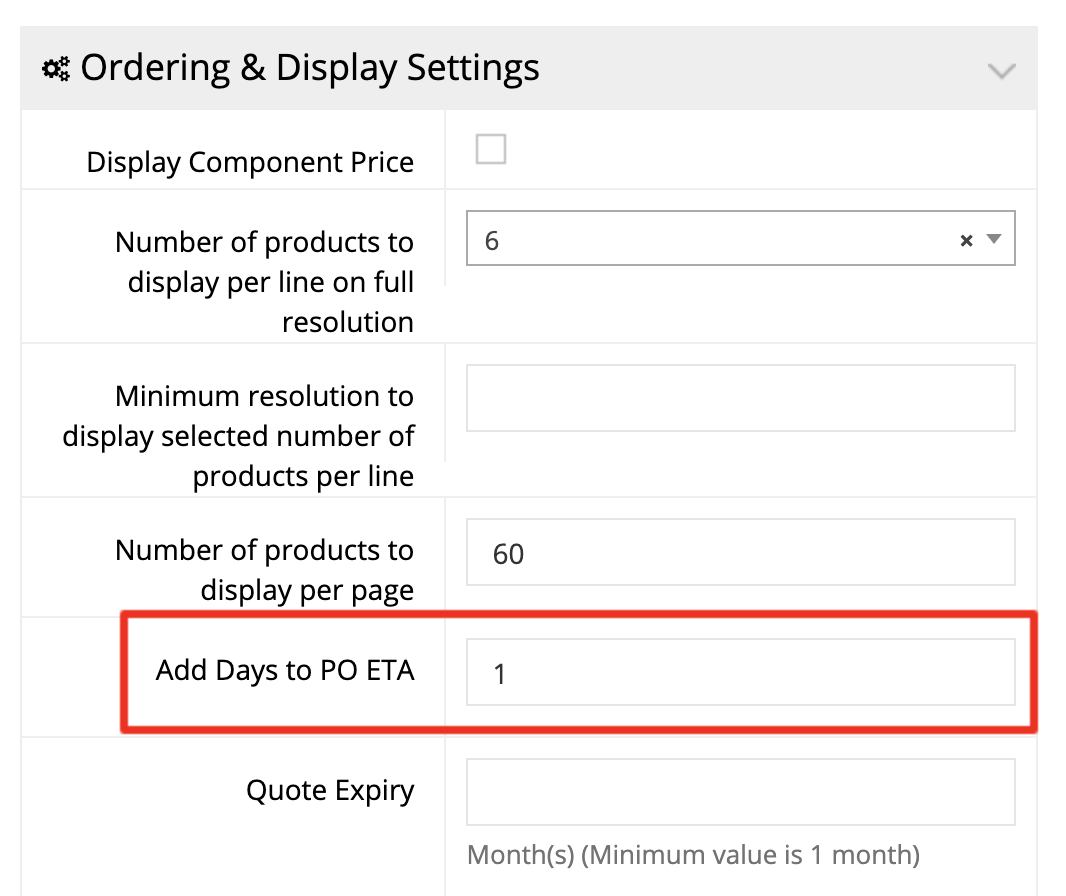Enable the Display Component Price checkbox
The image size is (1066, 896).
click(491, 150)
